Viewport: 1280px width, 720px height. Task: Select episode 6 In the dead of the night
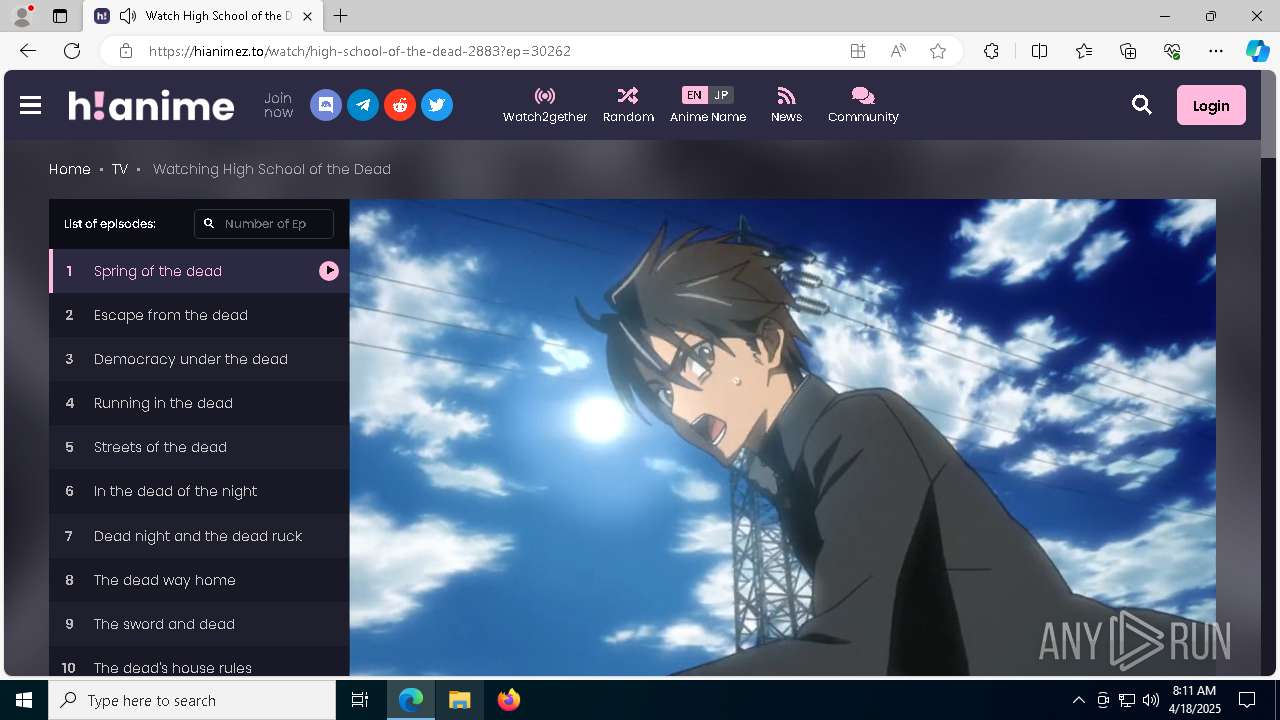pos(199,491)
